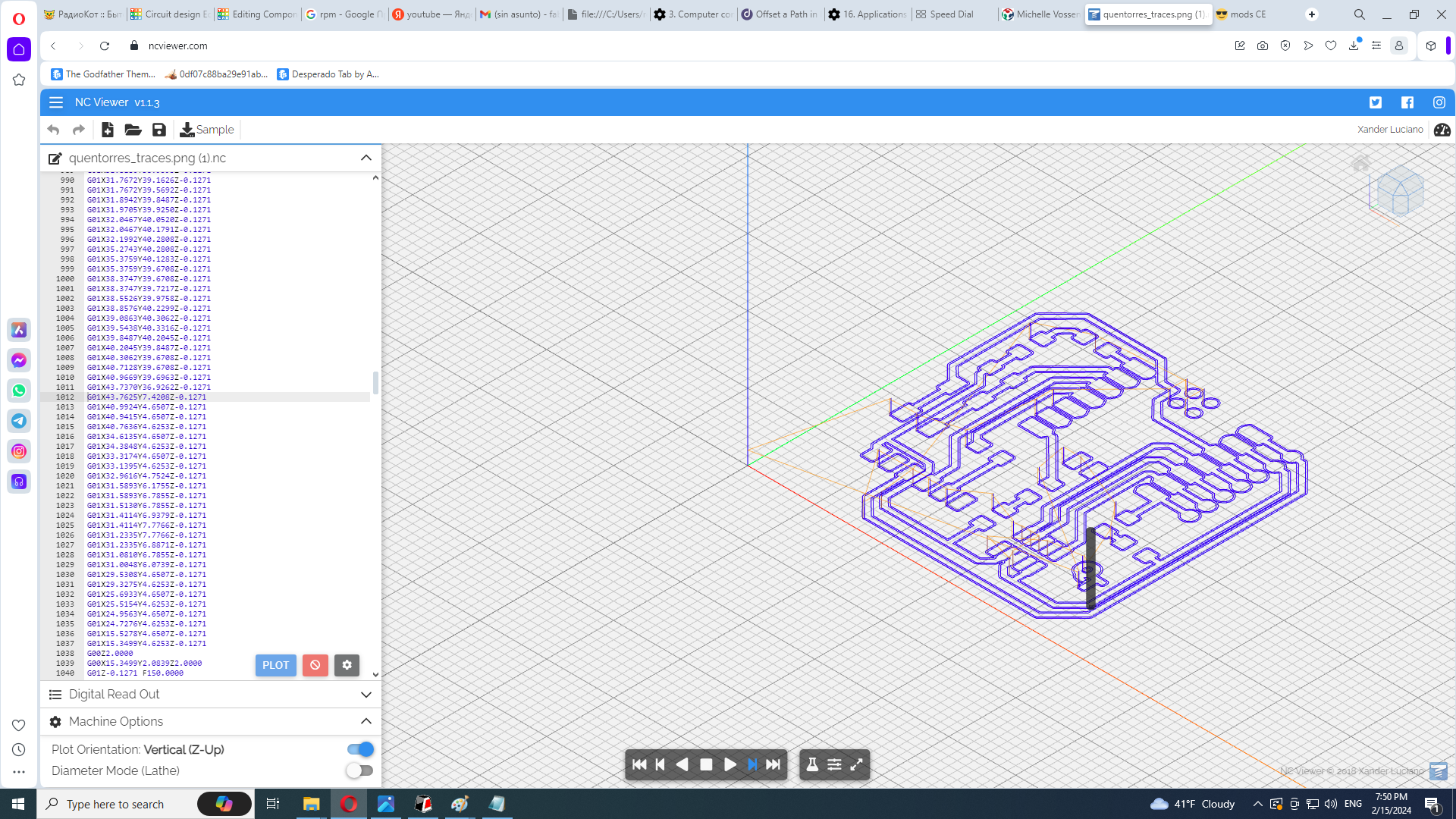
Task: Load the Sample G-code file
Action: [206, 130]
